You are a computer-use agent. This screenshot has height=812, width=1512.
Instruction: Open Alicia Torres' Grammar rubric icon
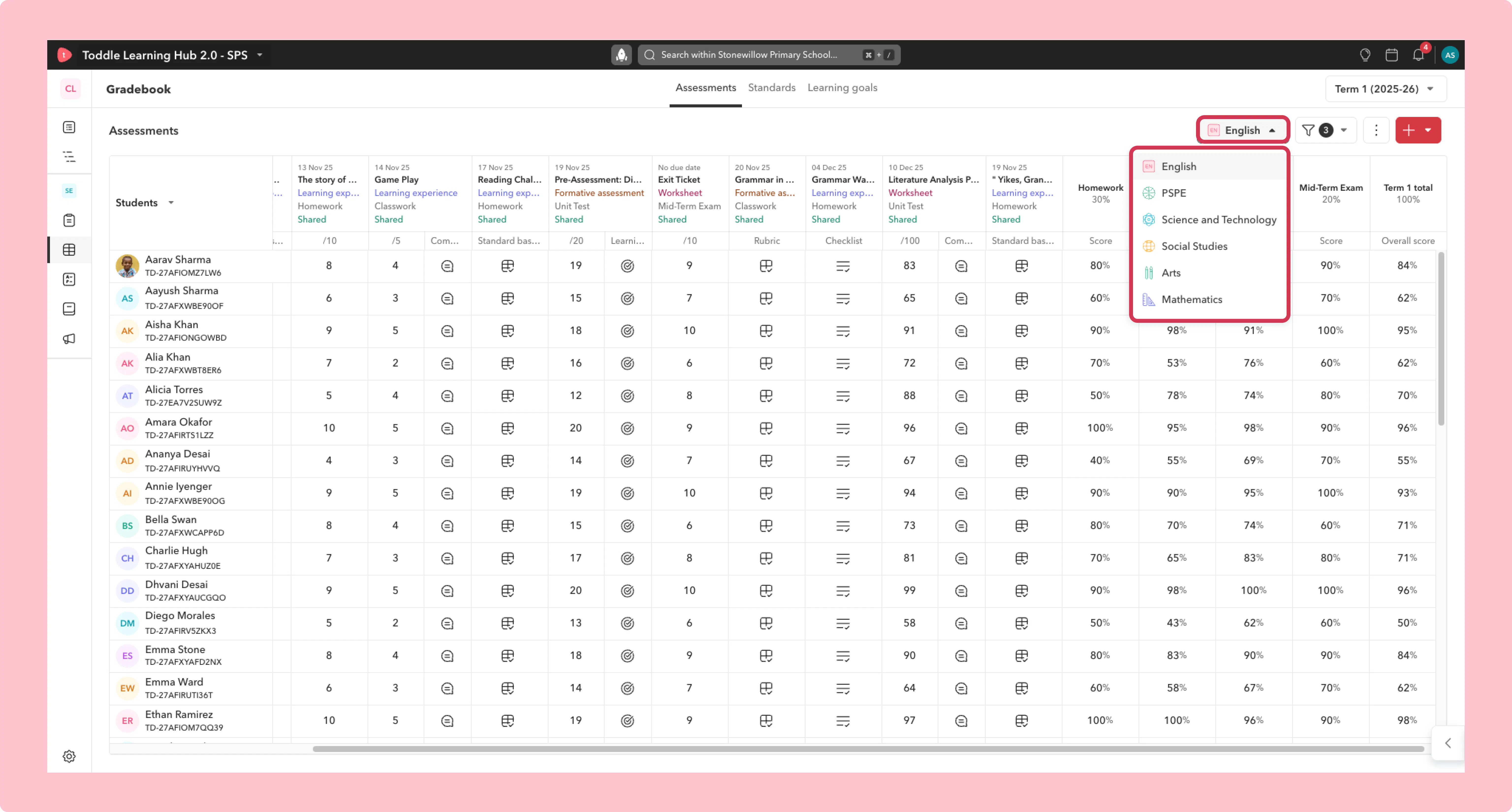click(766, 396)
